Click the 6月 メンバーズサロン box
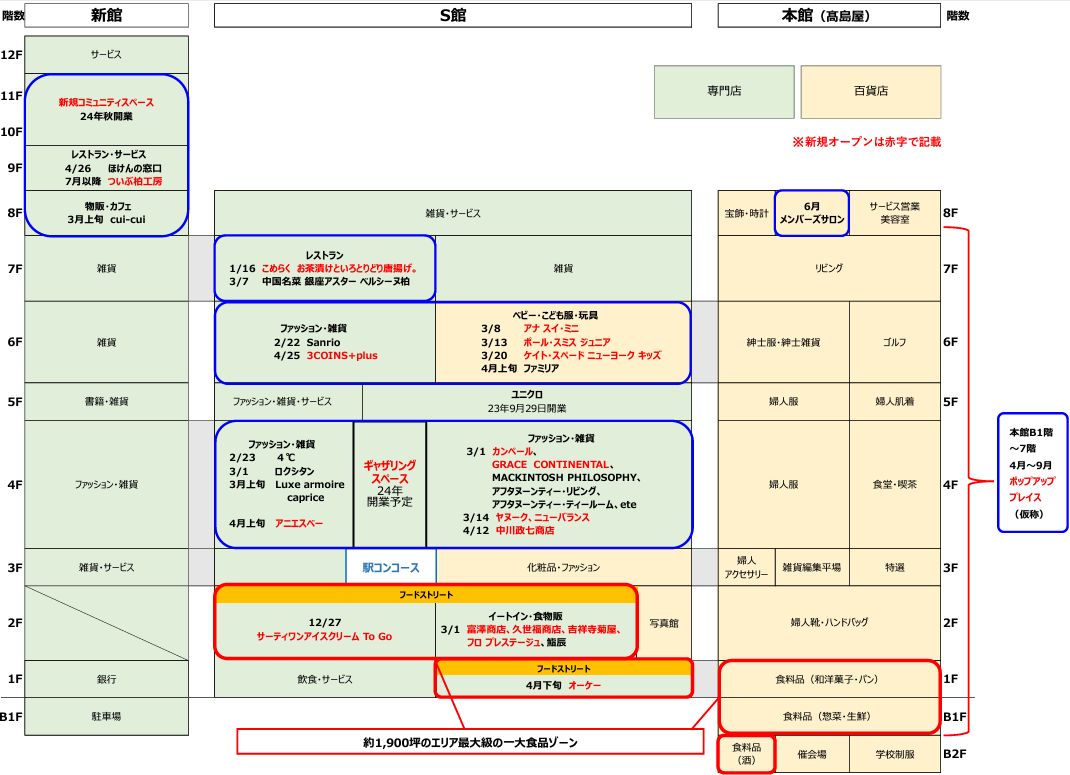This screenshot has height=775, width=1070. (x=811, y=213)
